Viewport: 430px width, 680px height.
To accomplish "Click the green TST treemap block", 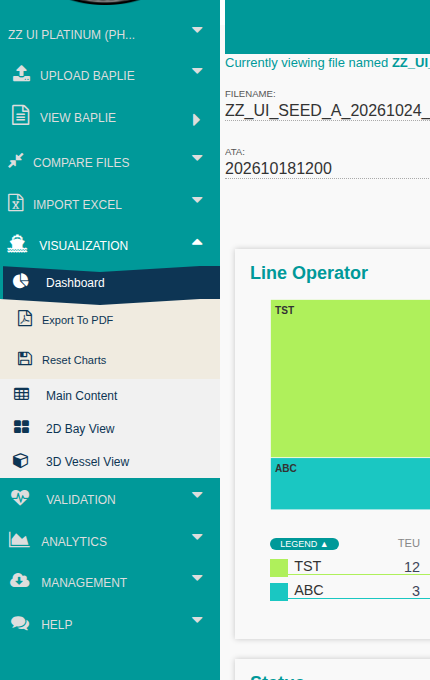I will 350,378.
